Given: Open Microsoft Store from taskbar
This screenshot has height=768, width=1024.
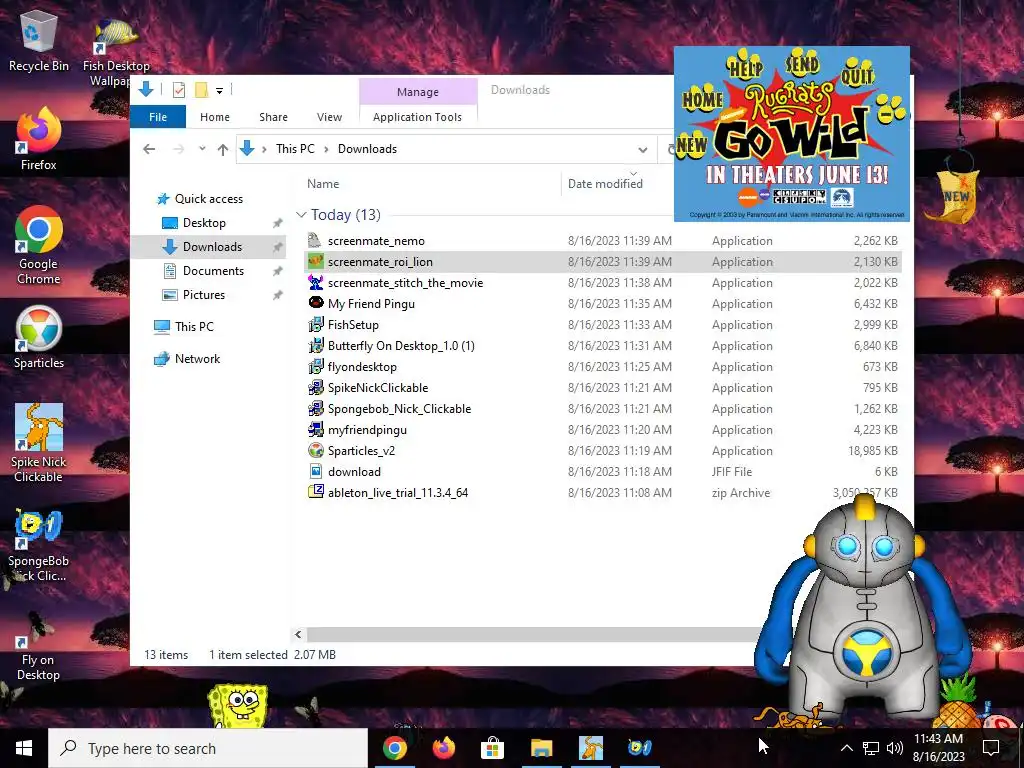Looking at the screenshot, I should click(492, 748).
